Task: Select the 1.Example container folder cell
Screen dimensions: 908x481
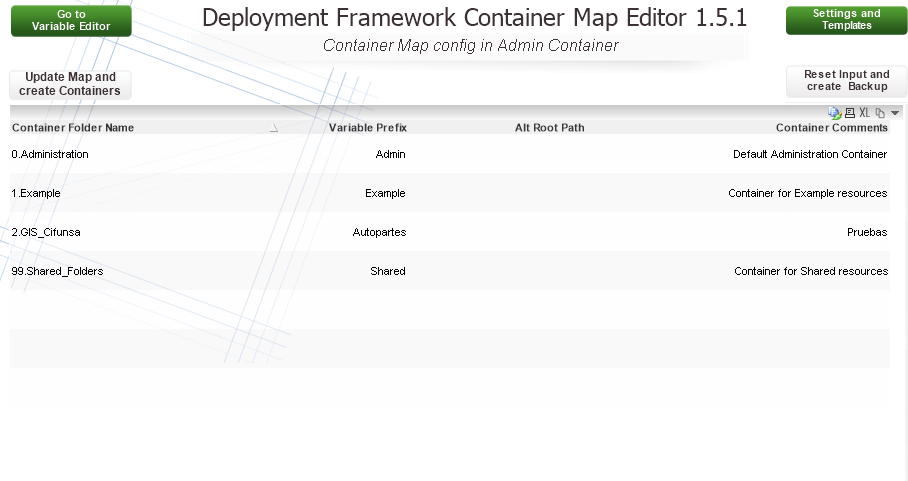Action: click(x=36, y=194)
